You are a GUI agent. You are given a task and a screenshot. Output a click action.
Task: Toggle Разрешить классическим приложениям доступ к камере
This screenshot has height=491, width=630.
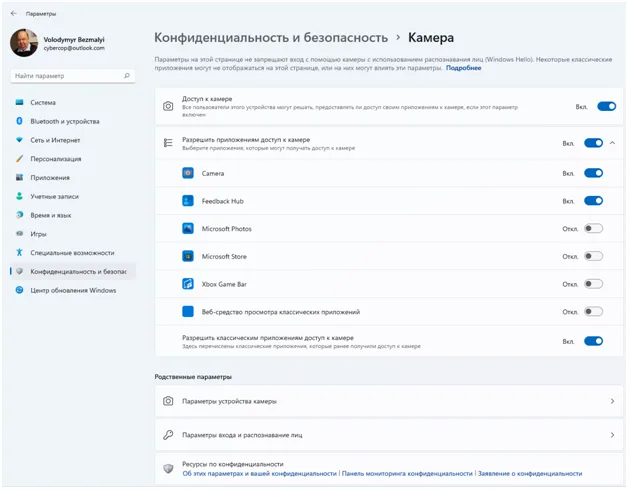593,341
